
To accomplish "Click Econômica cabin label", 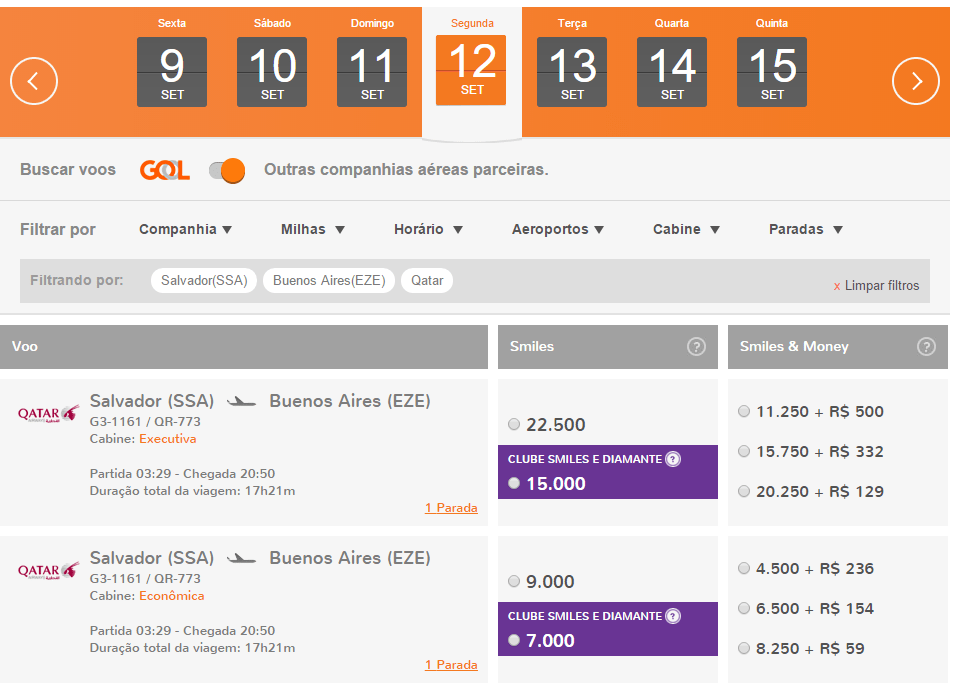I will click(172, 596).
